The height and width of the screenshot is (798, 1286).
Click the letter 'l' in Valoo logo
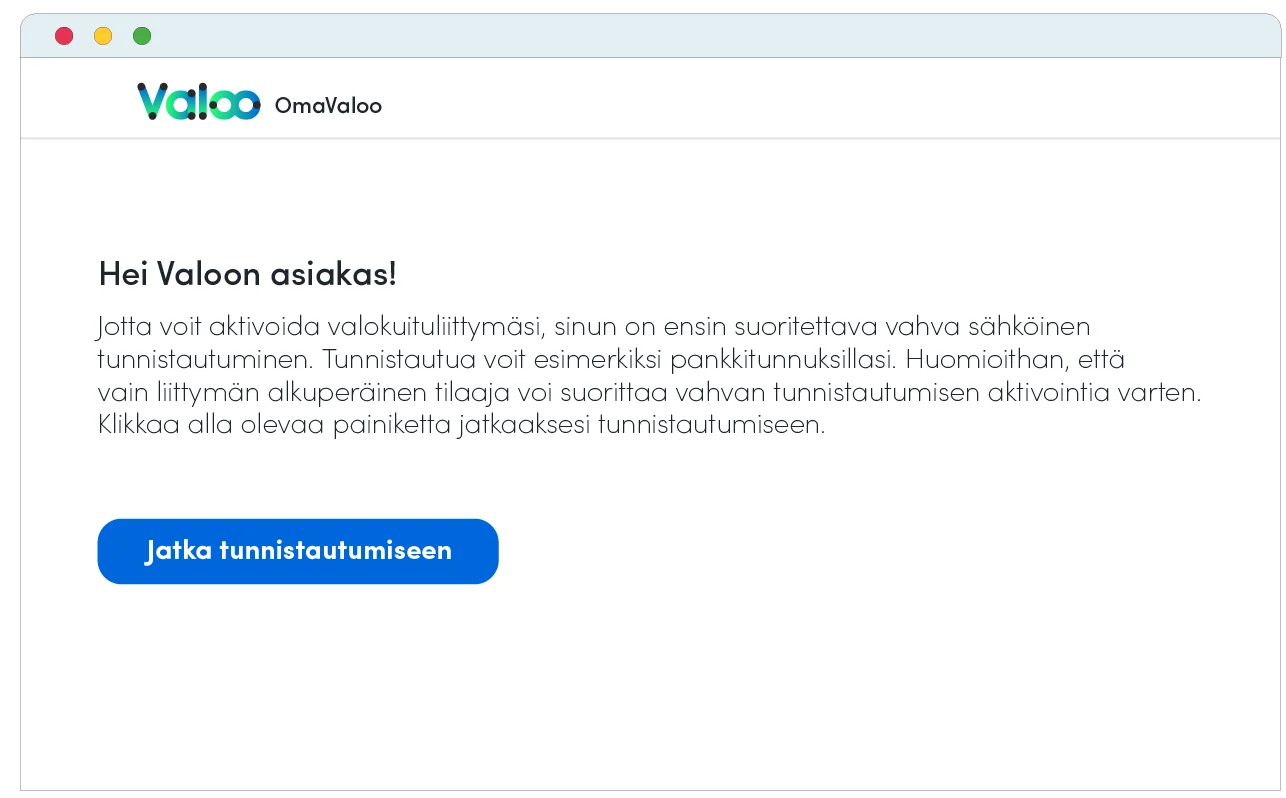pos(202,101)
